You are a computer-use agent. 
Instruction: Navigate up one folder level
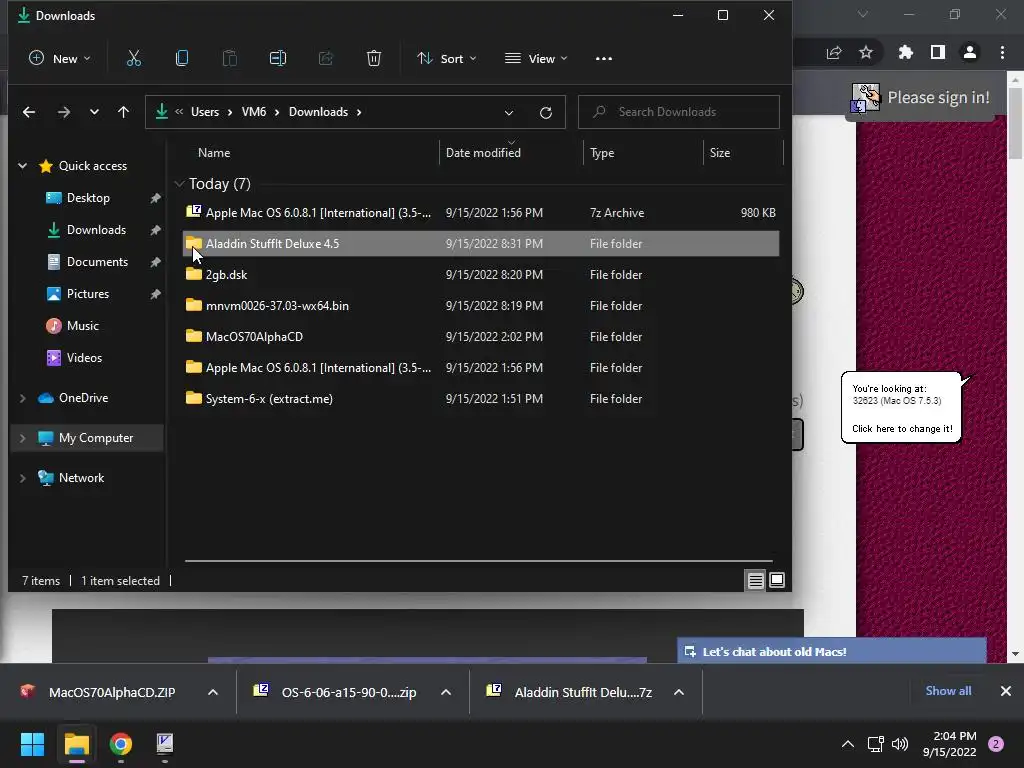tap(123, 112)
